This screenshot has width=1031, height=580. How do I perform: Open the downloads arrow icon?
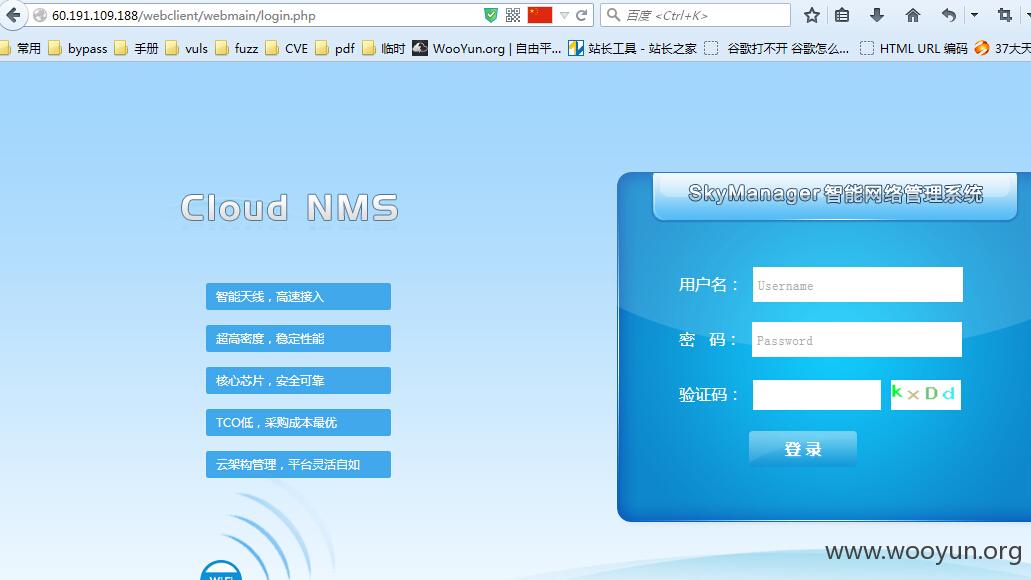[876, 15]
